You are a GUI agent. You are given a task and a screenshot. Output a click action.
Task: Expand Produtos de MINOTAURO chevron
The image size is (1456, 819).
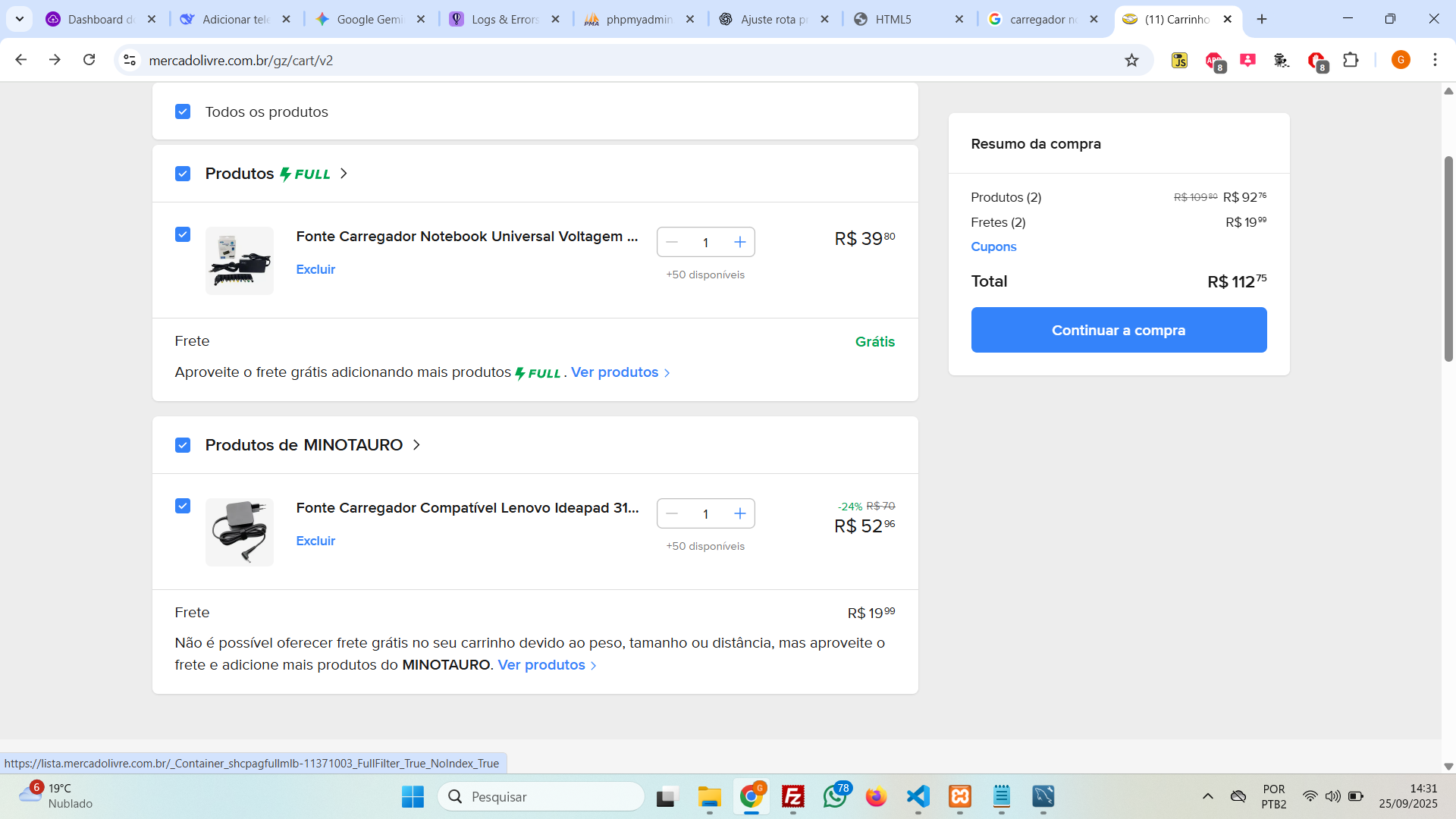click(416, 445)
